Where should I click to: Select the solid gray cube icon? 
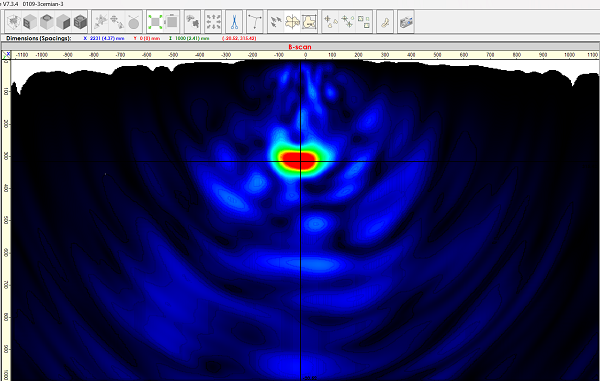(63, 22)
